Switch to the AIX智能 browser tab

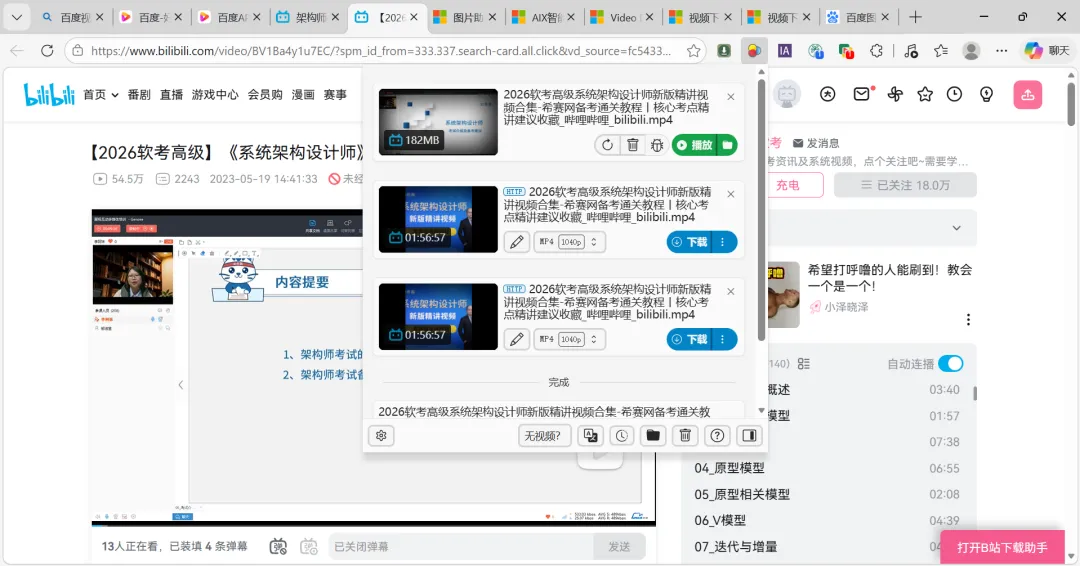coord(544,17)
